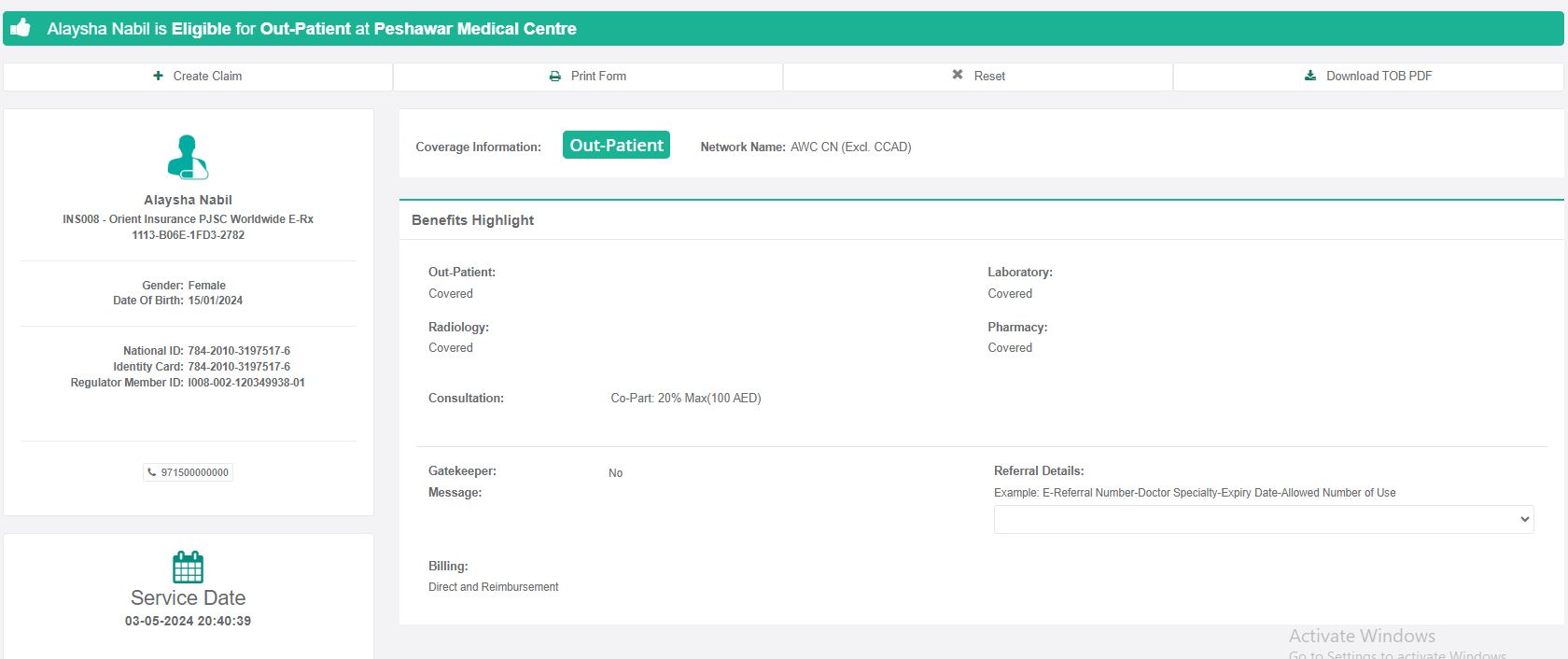Screen dimensions: 1568x659
Task: Click the Network Name AWC CN value
Action: point(850,147)
